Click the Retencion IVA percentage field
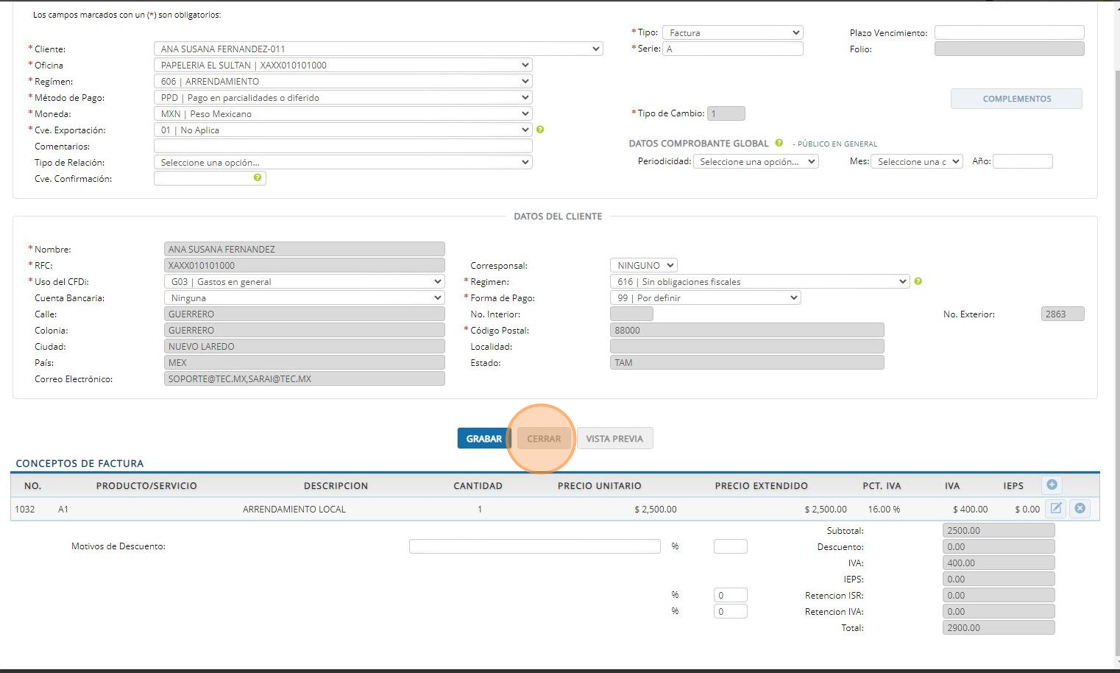Screen dimensions: 1120x673 [x=731, y=612]
